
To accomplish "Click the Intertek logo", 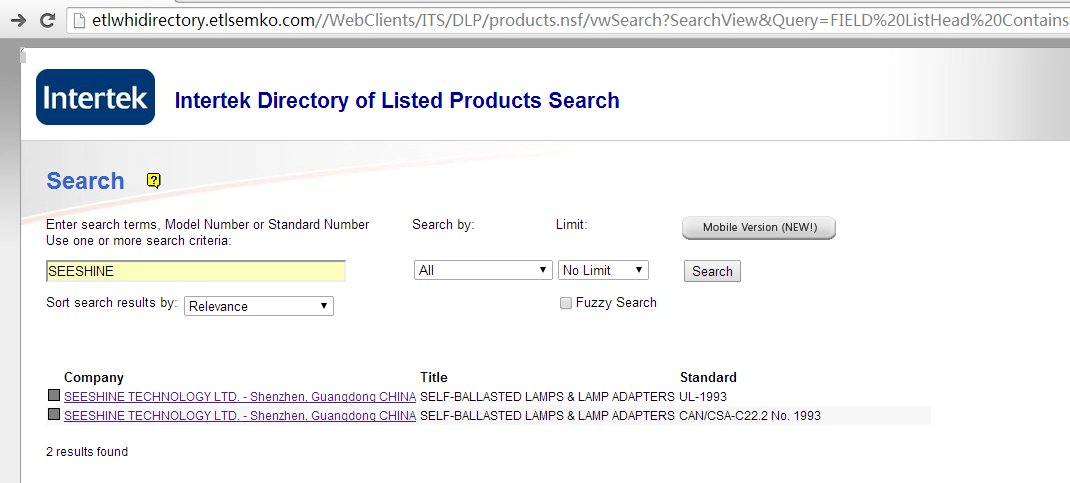I will [x=96, y=97].
